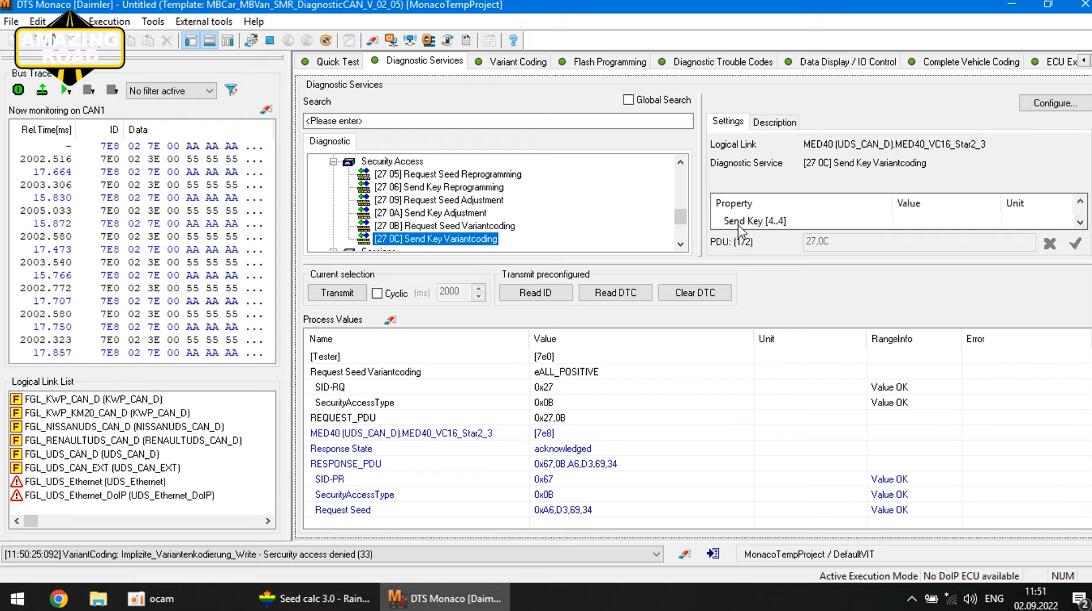Start the bus trace with the green button

click(x=19, y=90)
